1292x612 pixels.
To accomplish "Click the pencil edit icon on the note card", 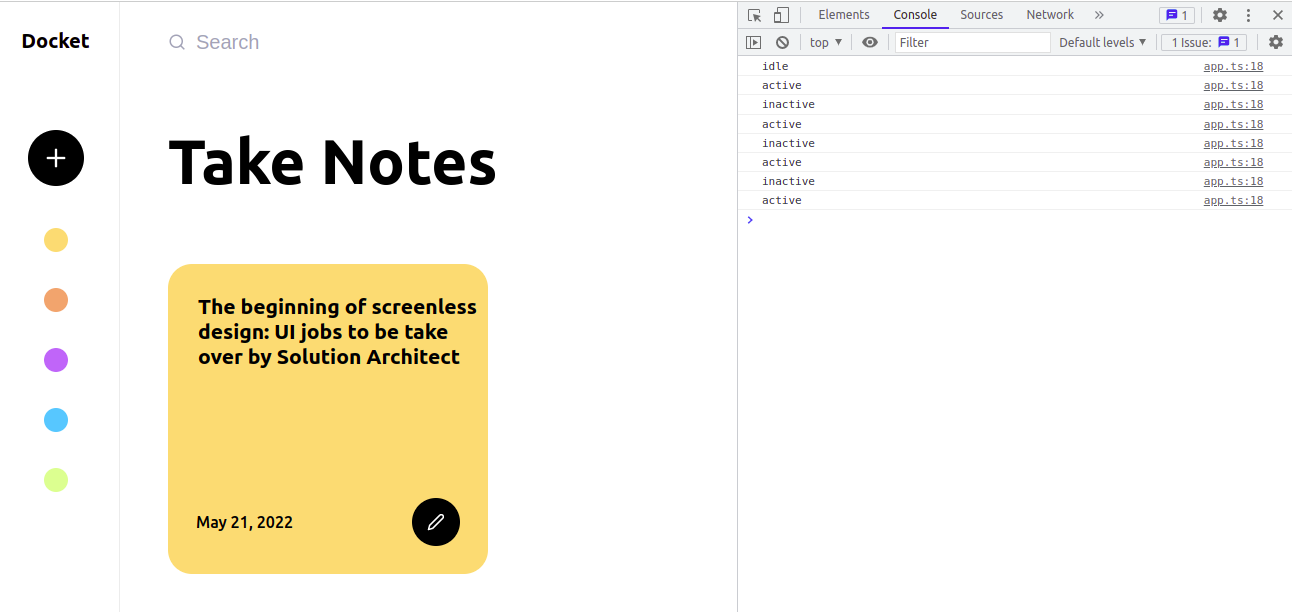I will tap(436, 522).
